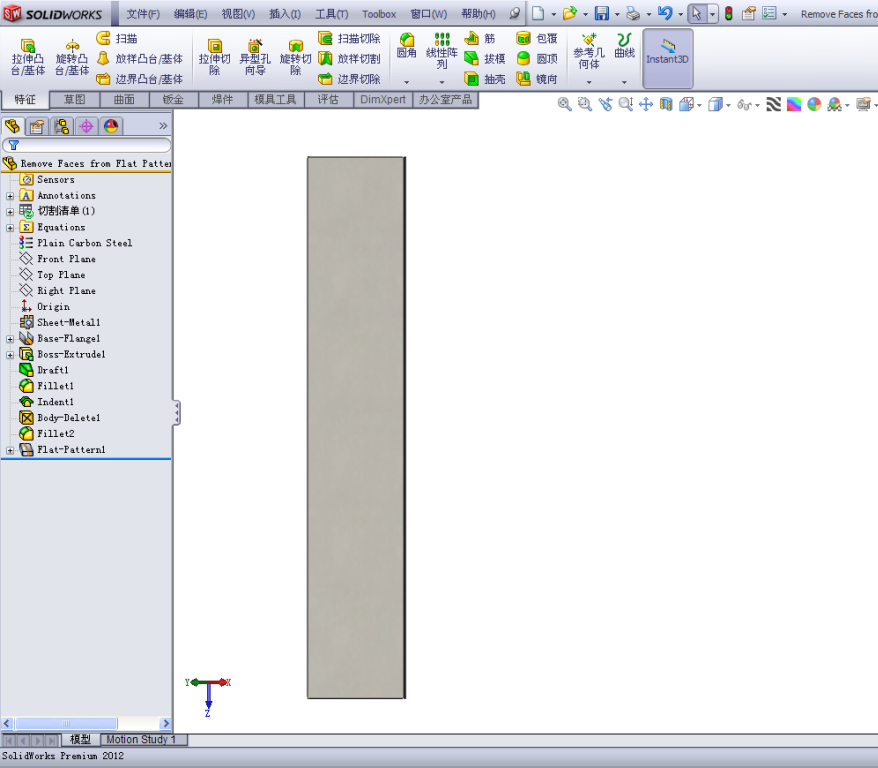Click the Boundary Boss/Base (边界凸台/基体) tool
The image size is (878, 768).
click(x=139, y=79)
